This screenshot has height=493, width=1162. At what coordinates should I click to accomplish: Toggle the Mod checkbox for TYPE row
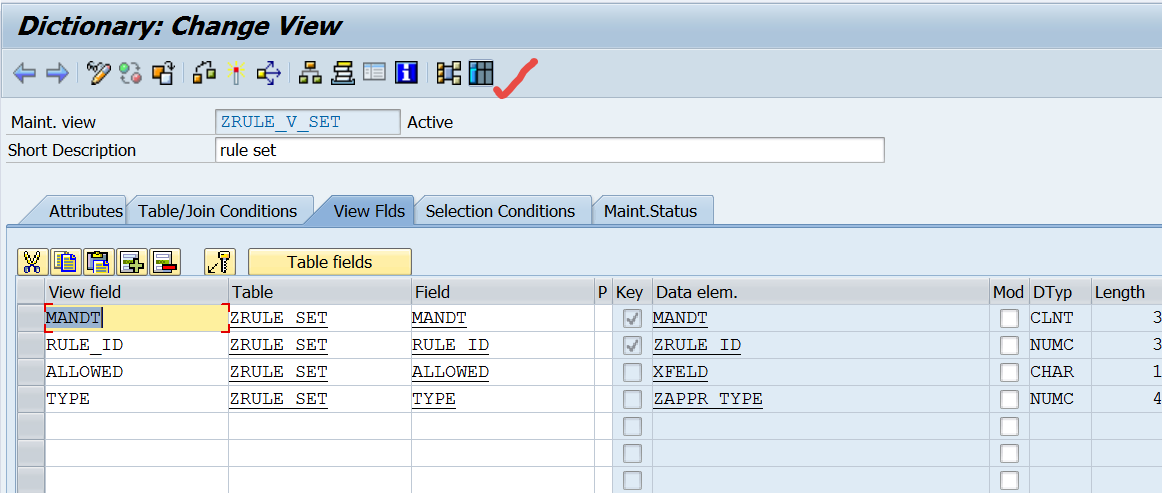coord(1009,399)
